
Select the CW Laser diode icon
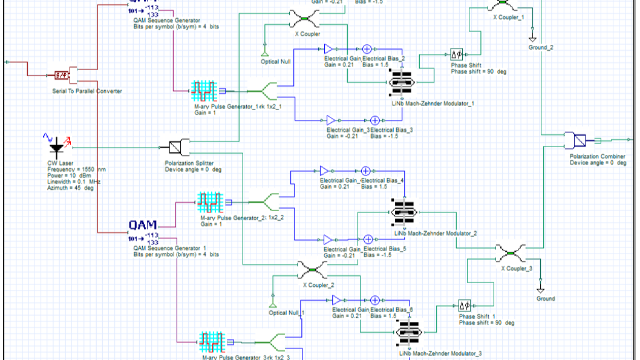[x=57, y=146]
